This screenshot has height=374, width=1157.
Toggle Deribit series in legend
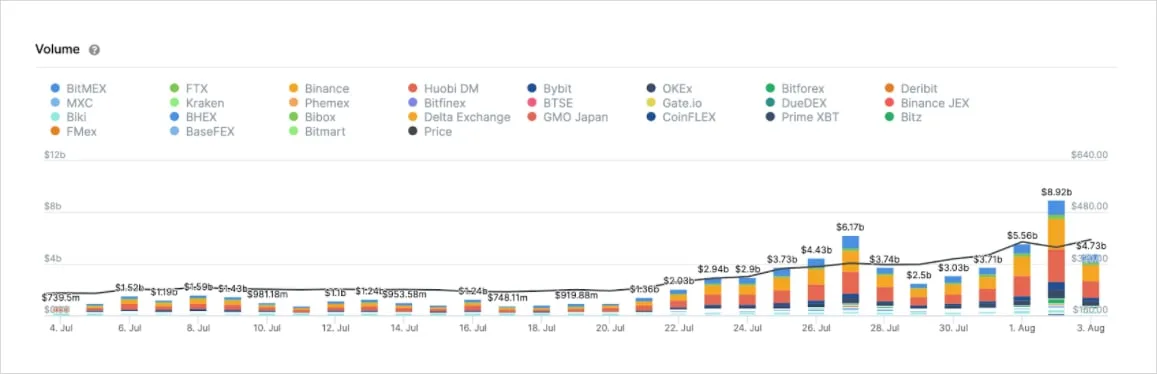point(911,89)
